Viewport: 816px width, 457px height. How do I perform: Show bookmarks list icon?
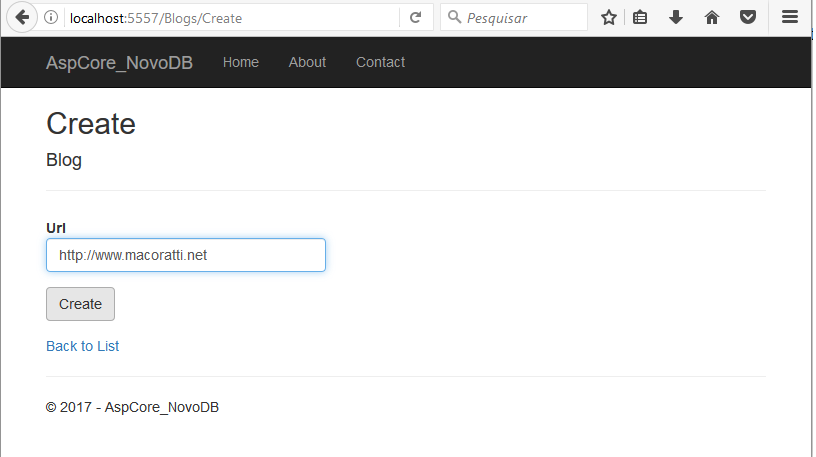click(640, 18)
